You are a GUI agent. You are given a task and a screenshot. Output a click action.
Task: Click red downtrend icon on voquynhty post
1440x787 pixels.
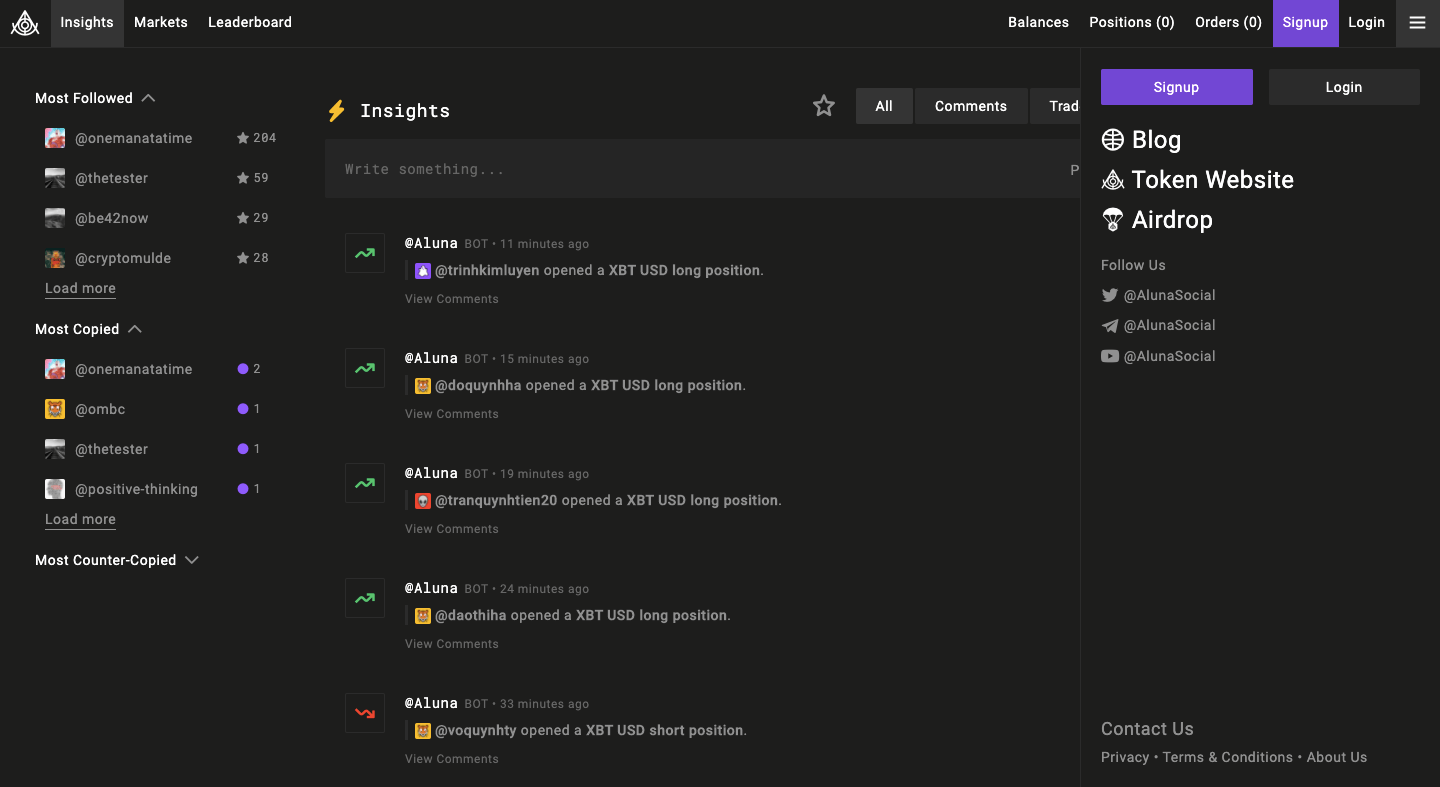(x=365, y=714)
